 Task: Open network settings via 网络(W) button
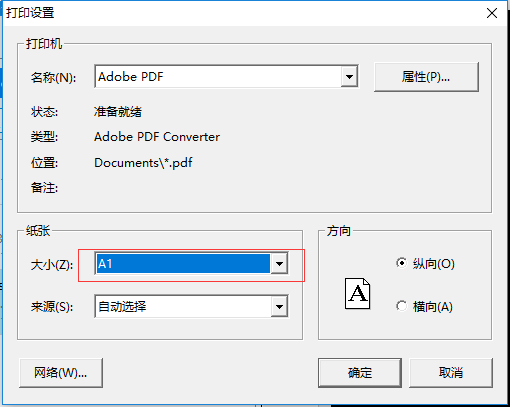[x=61, y=373]
